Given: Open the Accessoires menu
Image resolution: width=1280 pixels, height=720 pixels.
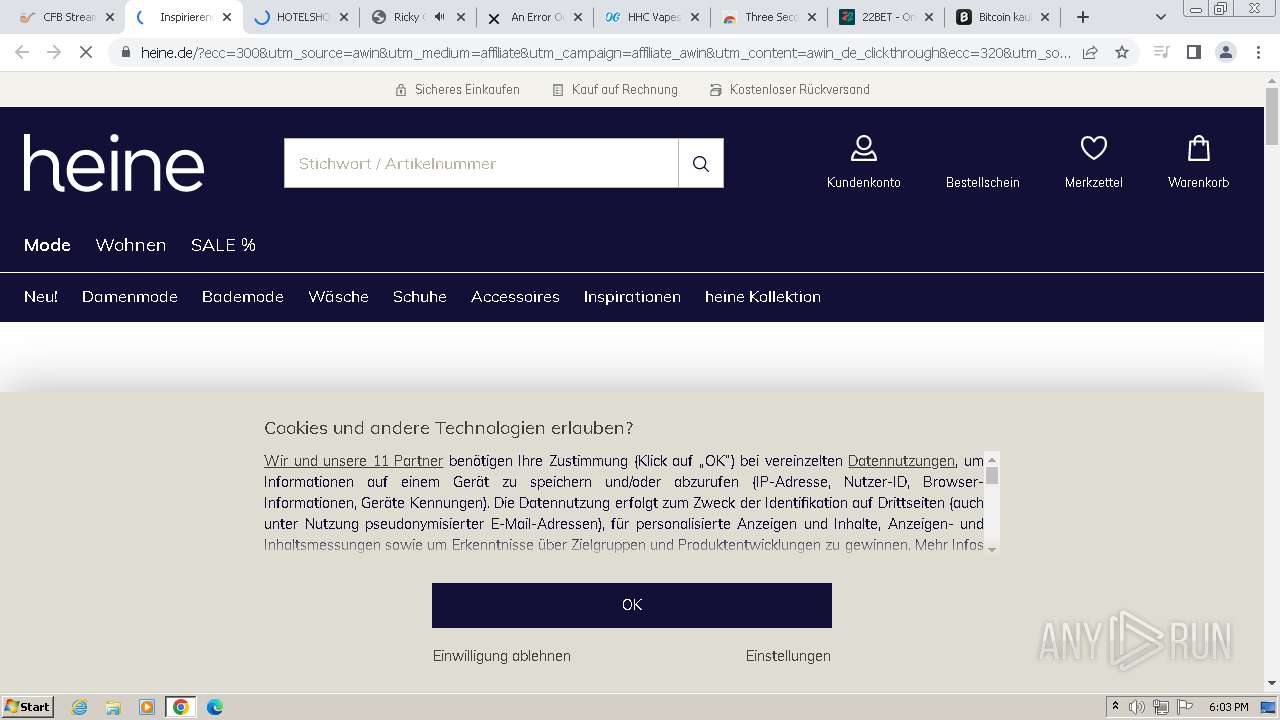Looking at the screenshot, I should (x=515, y=297).
